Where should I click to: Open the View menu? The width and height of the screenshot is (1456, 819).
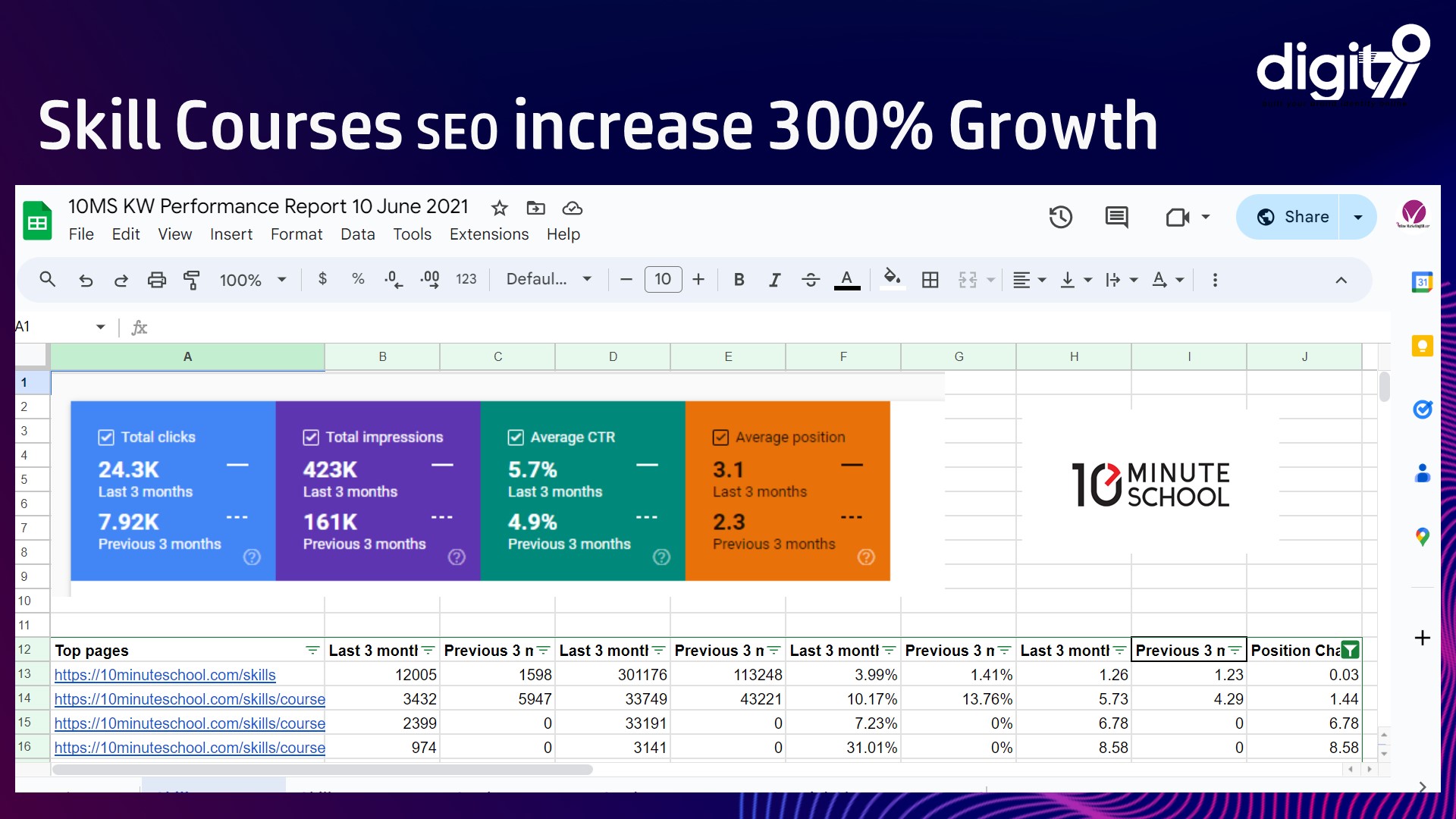[x=174, y=234]
